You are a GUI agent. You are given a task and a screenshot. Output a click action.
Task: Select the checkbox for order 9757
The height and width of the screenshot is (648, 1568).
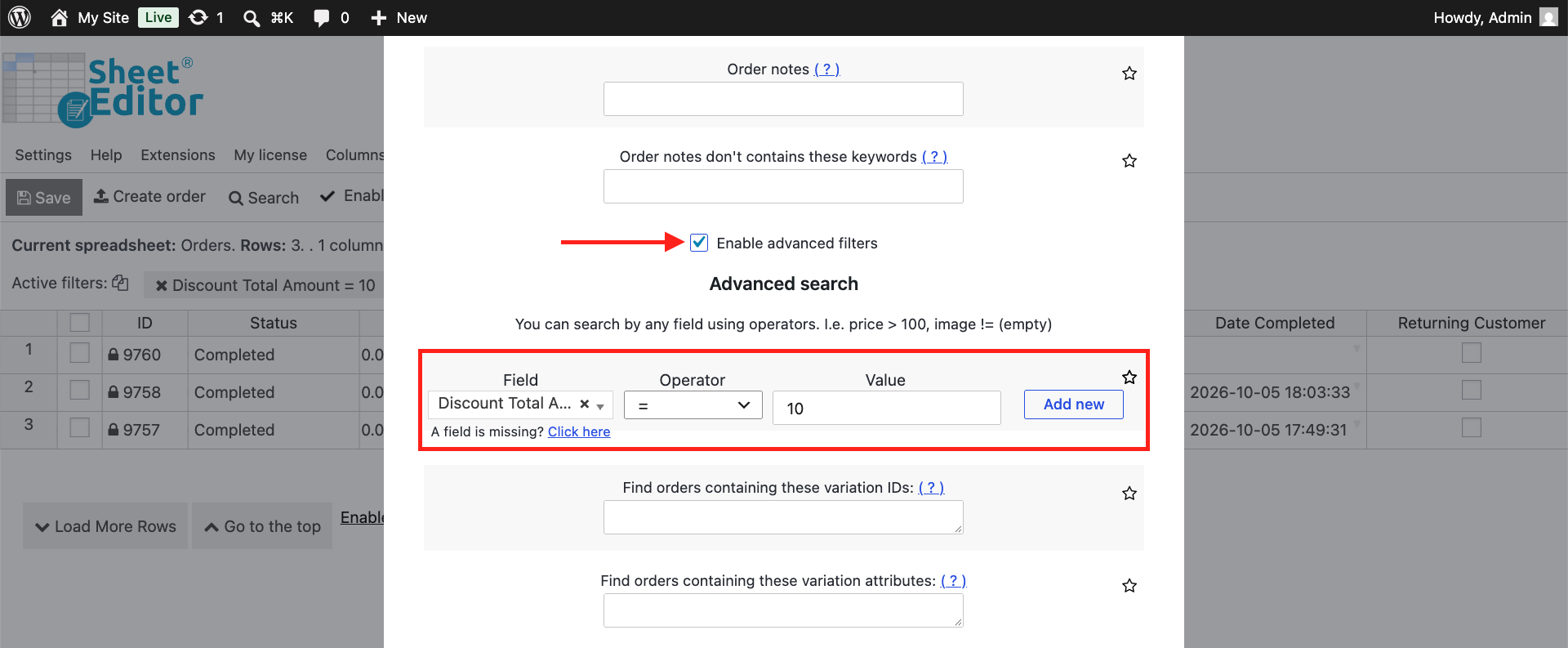click(80, 428)
